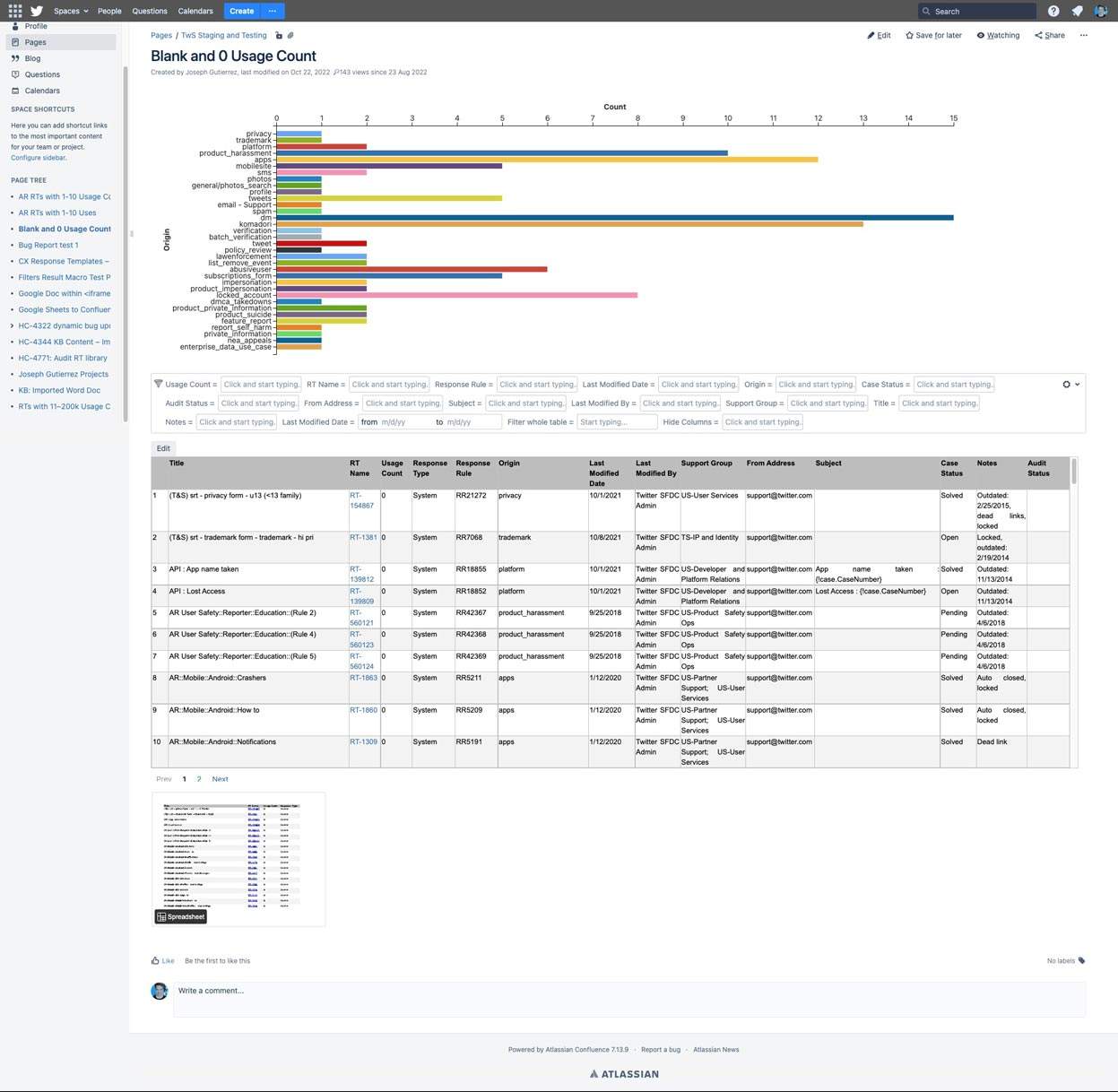The image size is (1118, 1092).
Task: Click the Blog quotation icon
Action: [15, 58]
